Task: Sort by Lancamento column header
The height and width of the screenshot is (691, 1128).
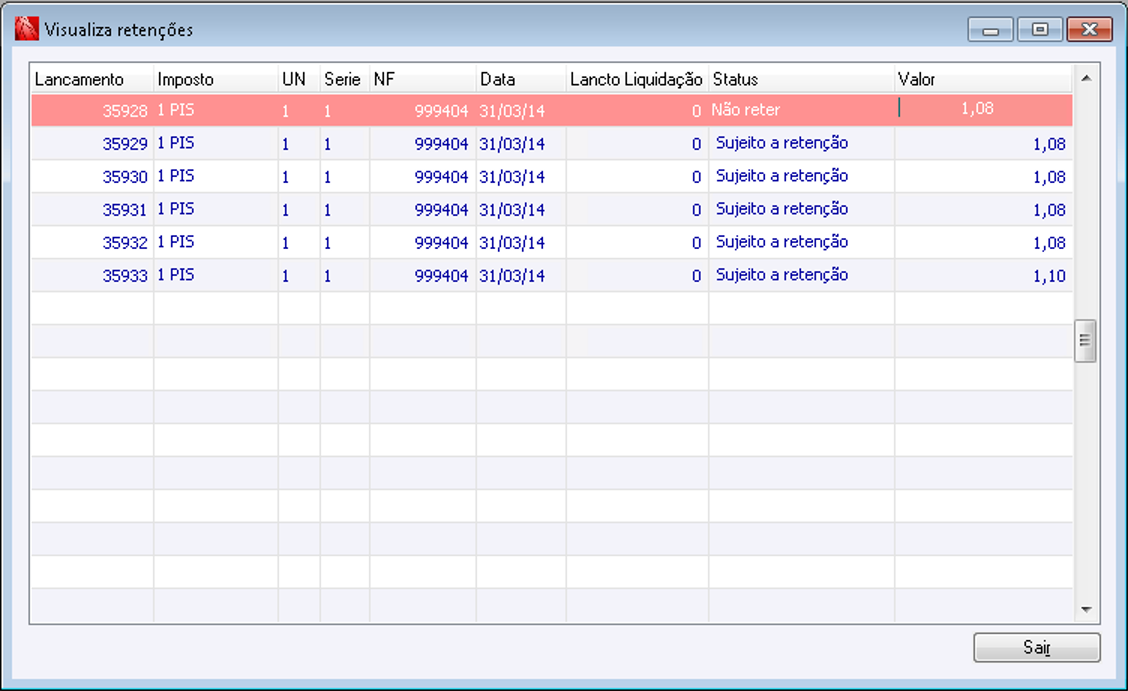Action: coord(92,79)
